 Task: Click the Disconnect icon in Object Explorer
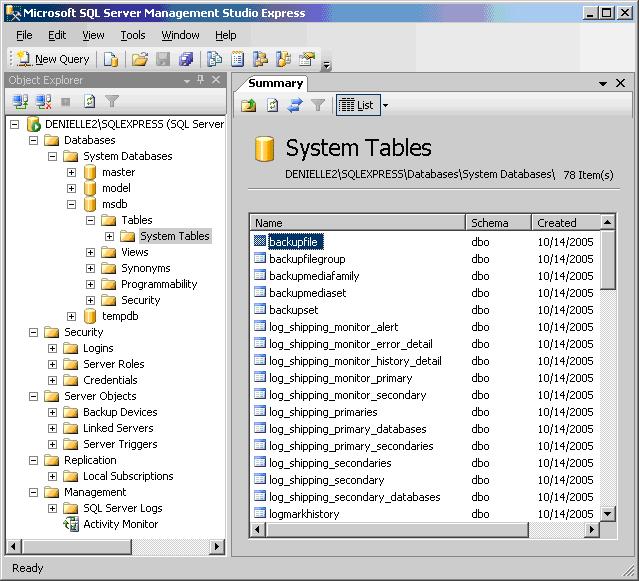pyautogui.click(x=43, y=101)
